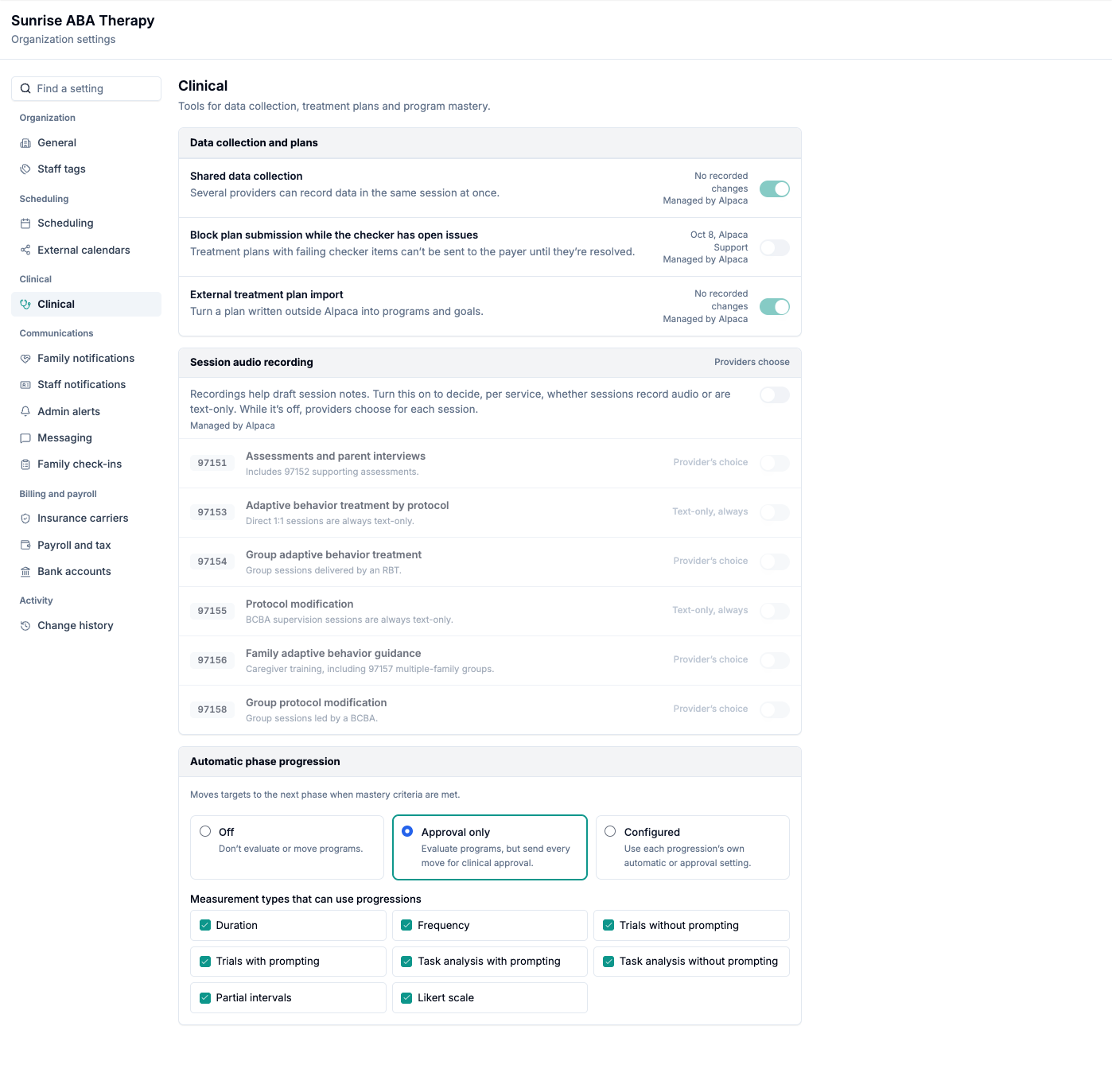Image resolution: width=1112 pixels, height=1092 pixels.
Task: Uncheck the Frequency checkbox
Action: [x=406, y=925]
